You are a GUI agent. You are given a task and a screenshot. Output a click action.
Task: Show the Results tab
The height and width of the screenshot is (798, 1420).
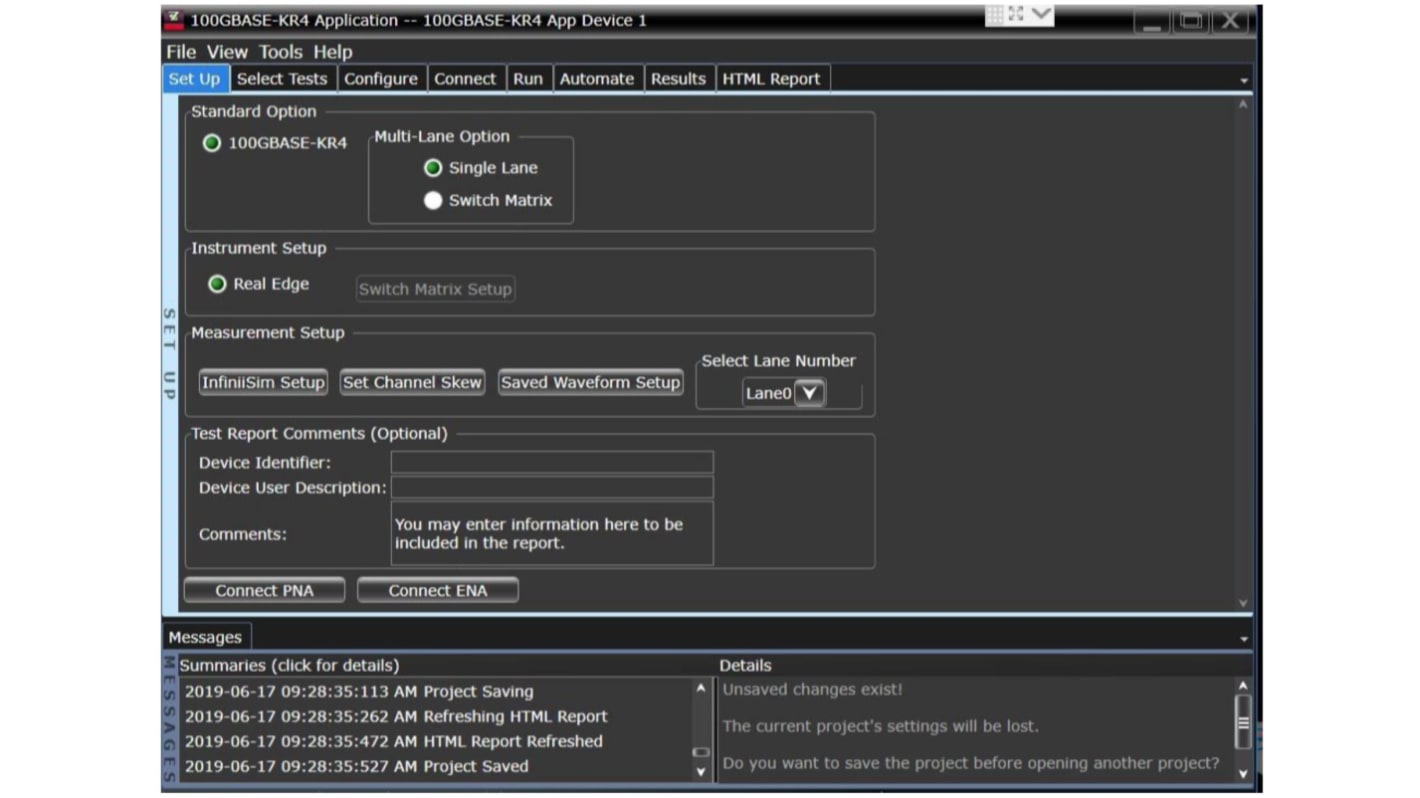click(678, 79)
